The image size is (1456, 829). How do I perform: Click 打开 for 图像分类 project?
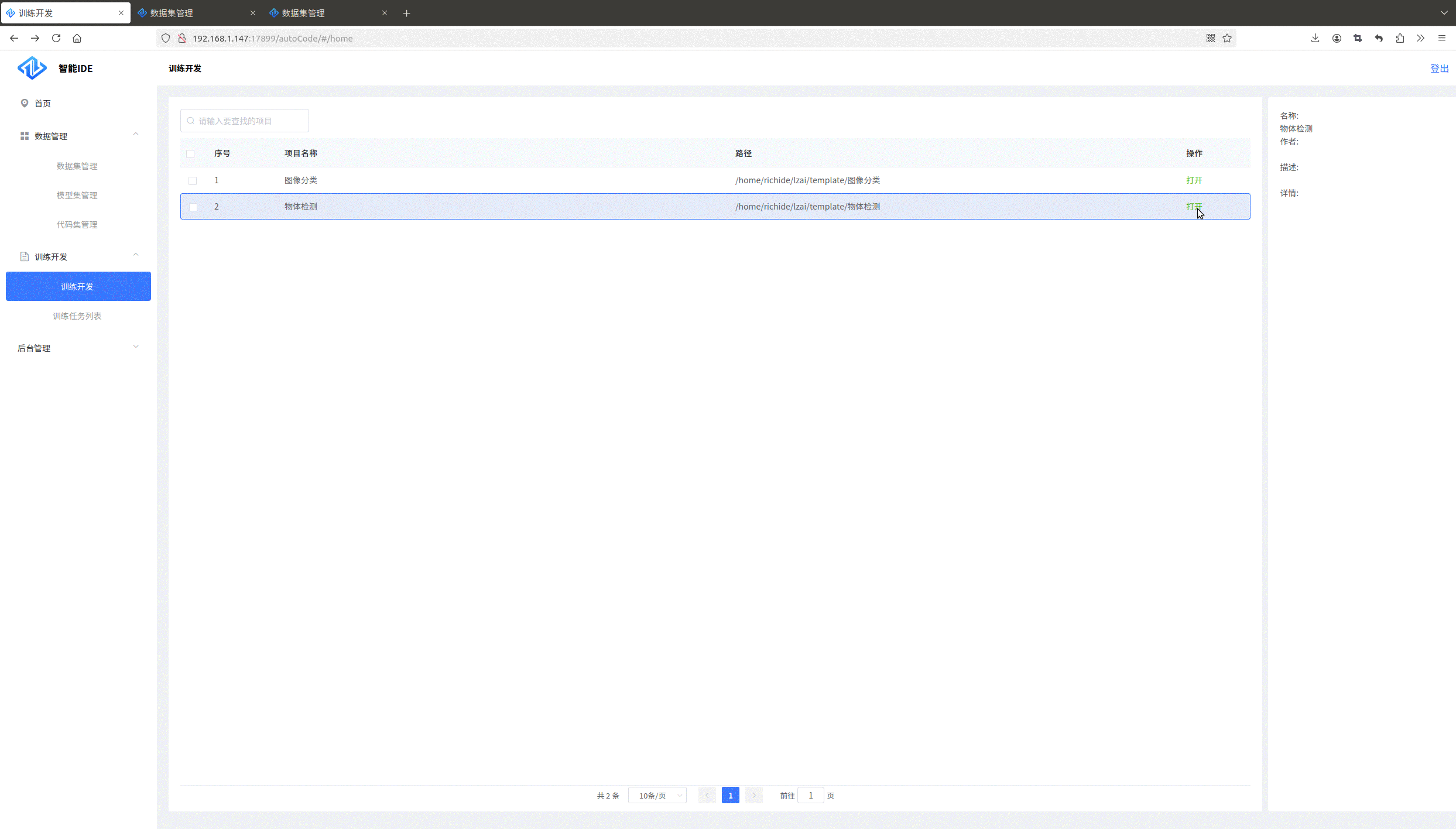pos(1194,180)
